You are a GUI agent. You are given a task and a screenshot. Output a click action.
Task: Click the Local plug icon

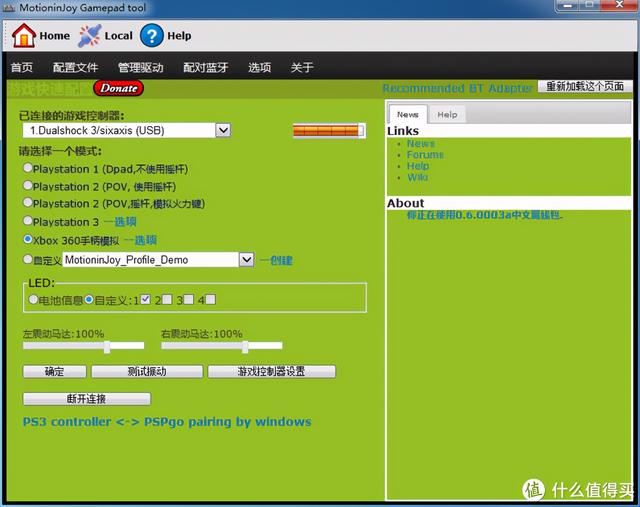pyautogui.click(x=89, y=36)
